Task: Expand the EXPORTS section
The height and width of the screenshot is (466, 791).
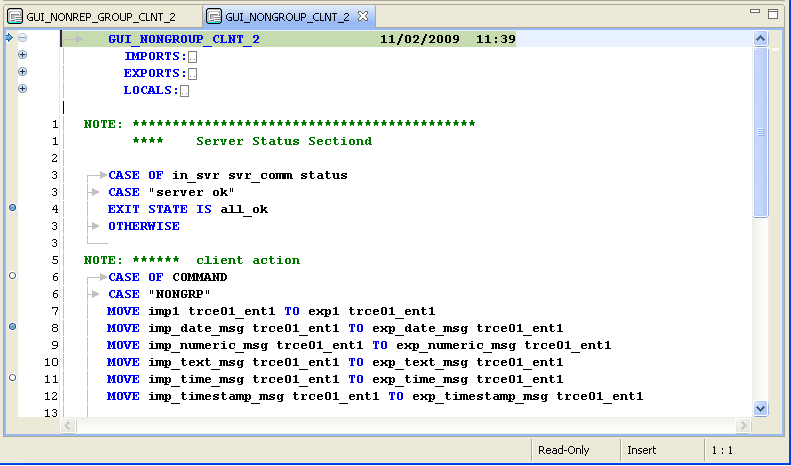Action: click(22, 72)
